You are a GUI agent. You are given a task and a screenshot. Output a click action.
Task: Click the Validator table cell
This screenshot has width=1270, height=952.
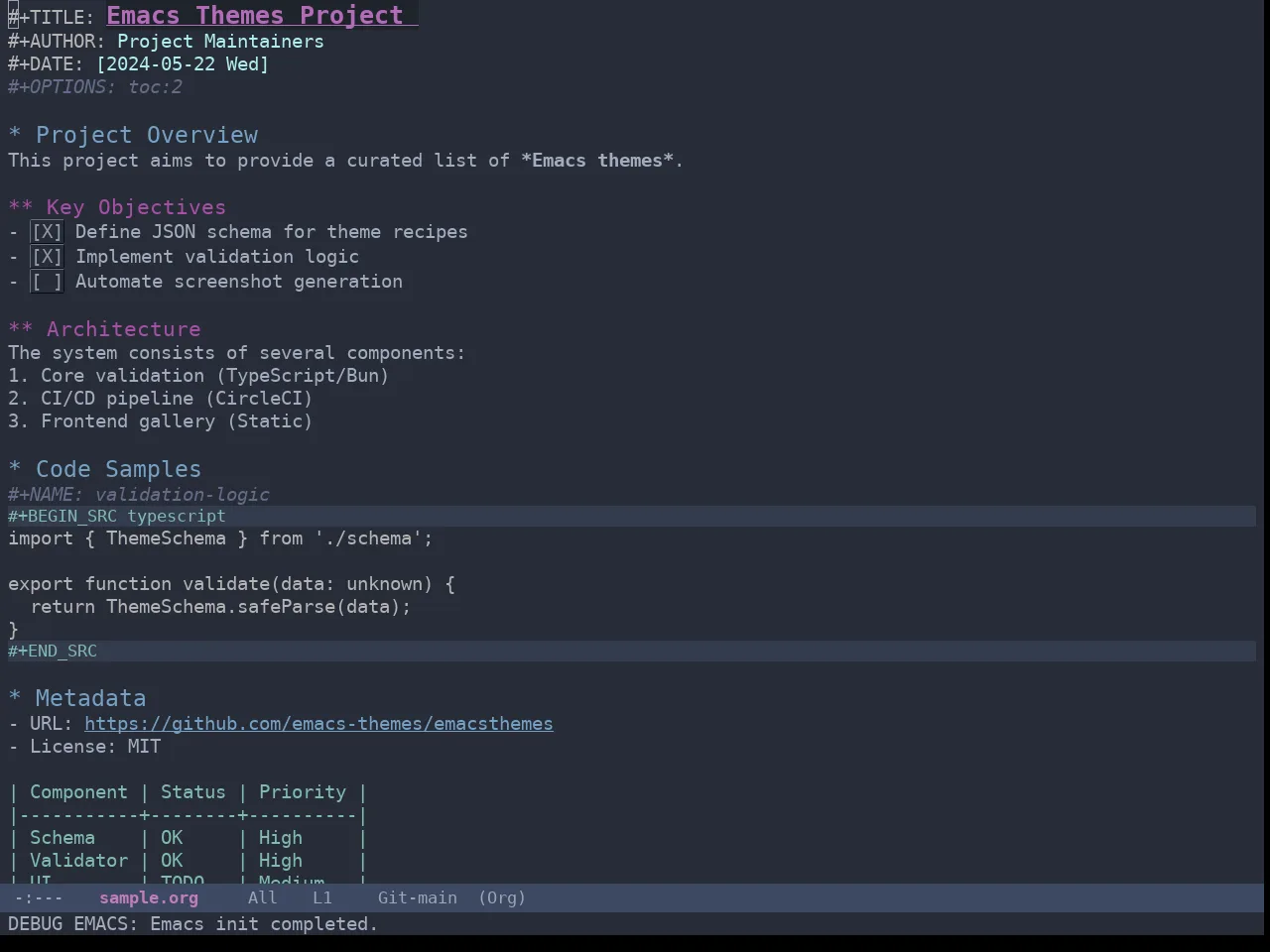pyautogui.click(x=78, y=861)
